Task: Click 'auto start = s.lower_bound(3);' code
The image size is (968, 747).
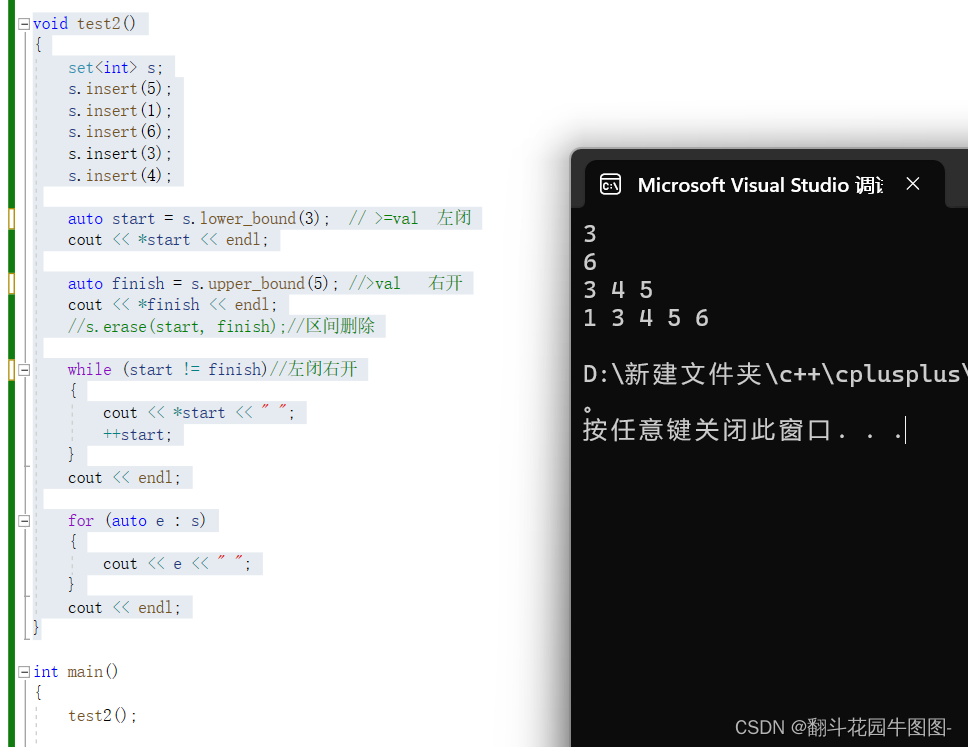Action: click(199, 219)
